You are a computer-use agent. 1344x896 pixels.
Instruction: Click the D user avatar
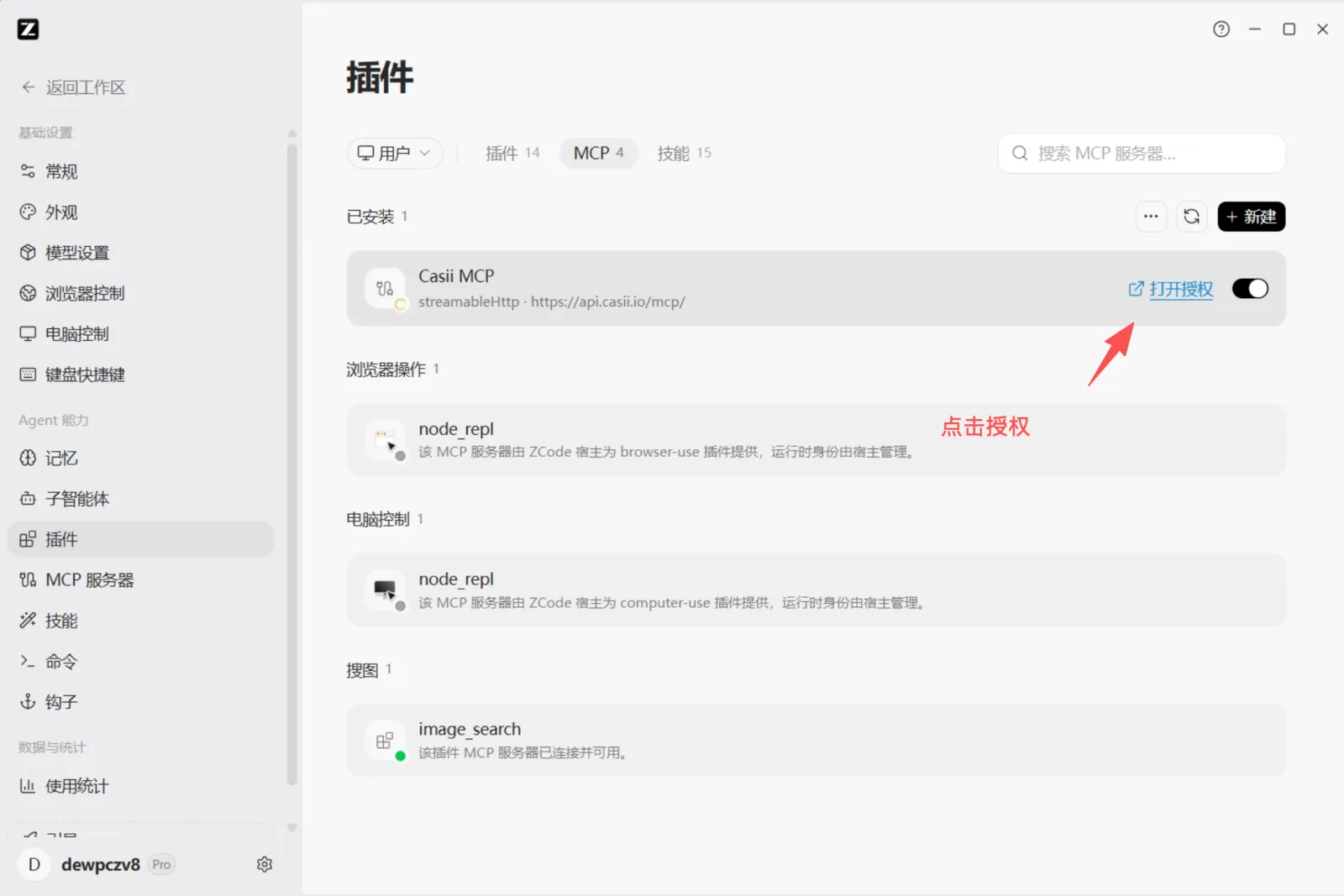34,864
